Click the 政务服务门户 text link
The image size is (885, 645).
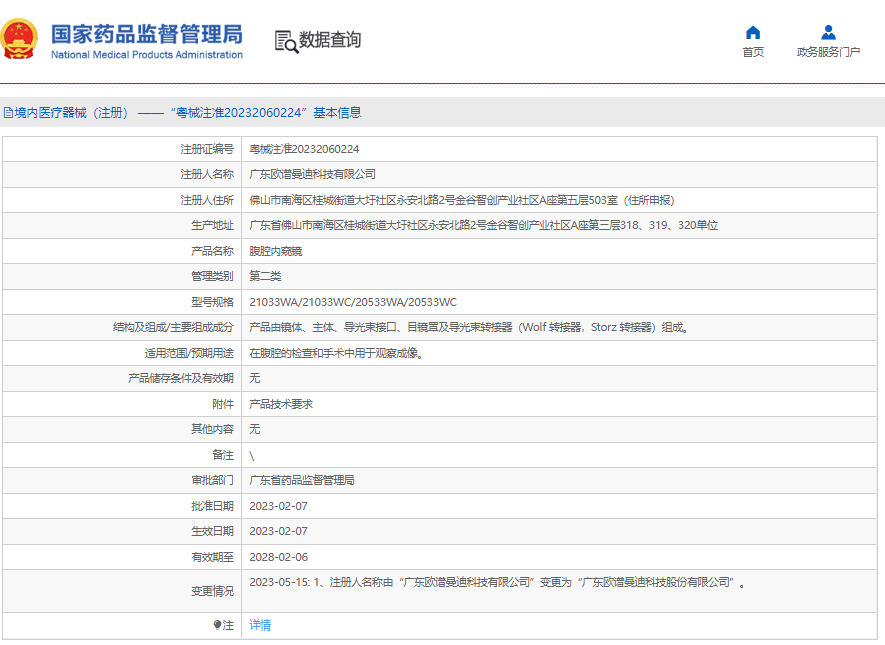828,52
